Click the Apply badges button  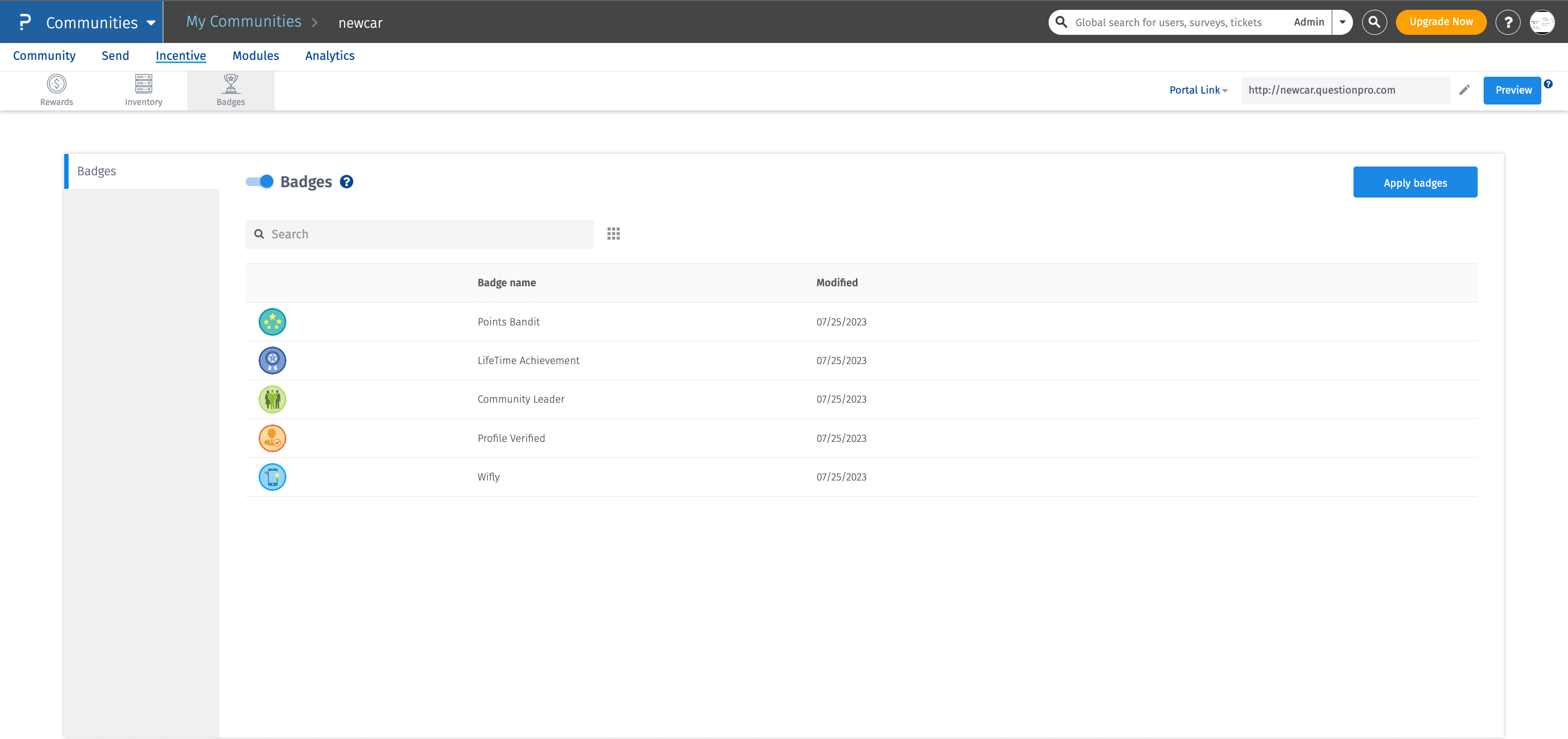point(1415,182)
